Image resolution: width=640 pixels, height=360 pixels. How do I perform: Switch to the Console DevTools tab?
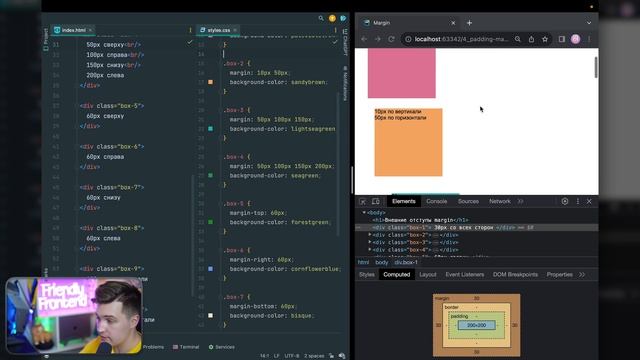pyautogui.click(x=437, y=202)
